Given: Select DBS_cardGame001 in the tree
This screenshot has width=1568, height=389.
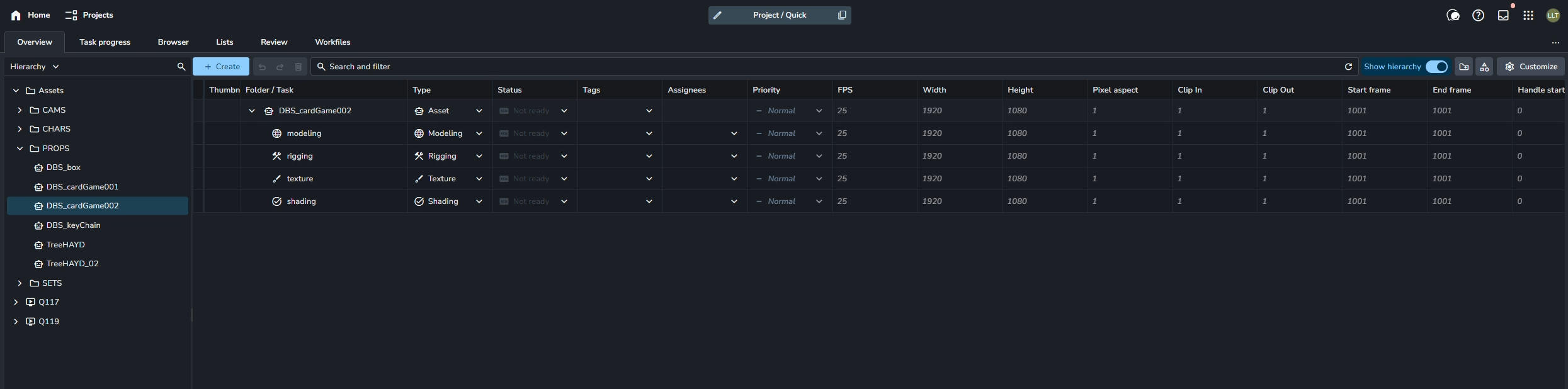Looking at the screenshot, I should [x=98, y=187].
